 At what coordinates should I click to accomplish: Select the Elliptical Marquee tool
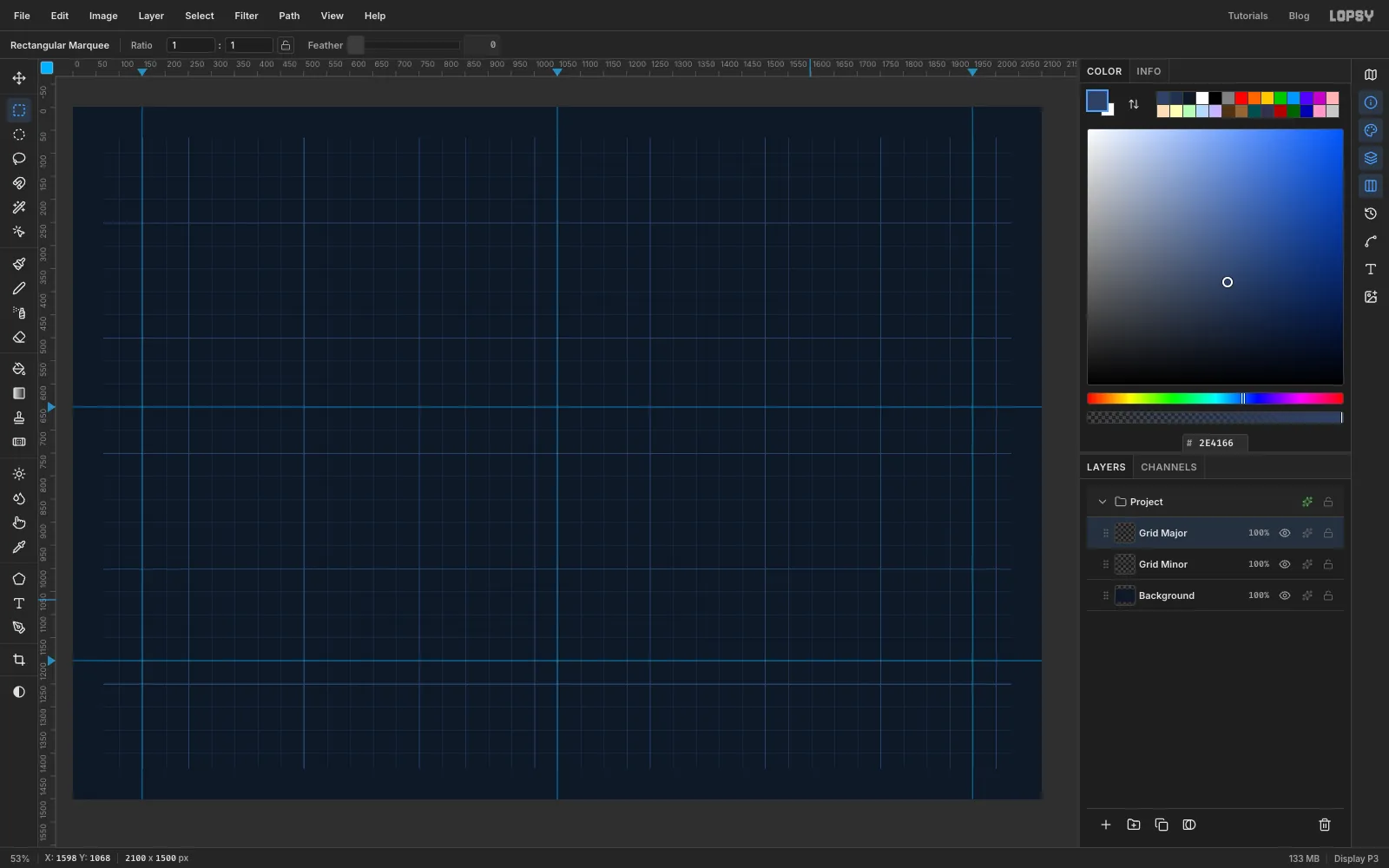click(19, 135)
